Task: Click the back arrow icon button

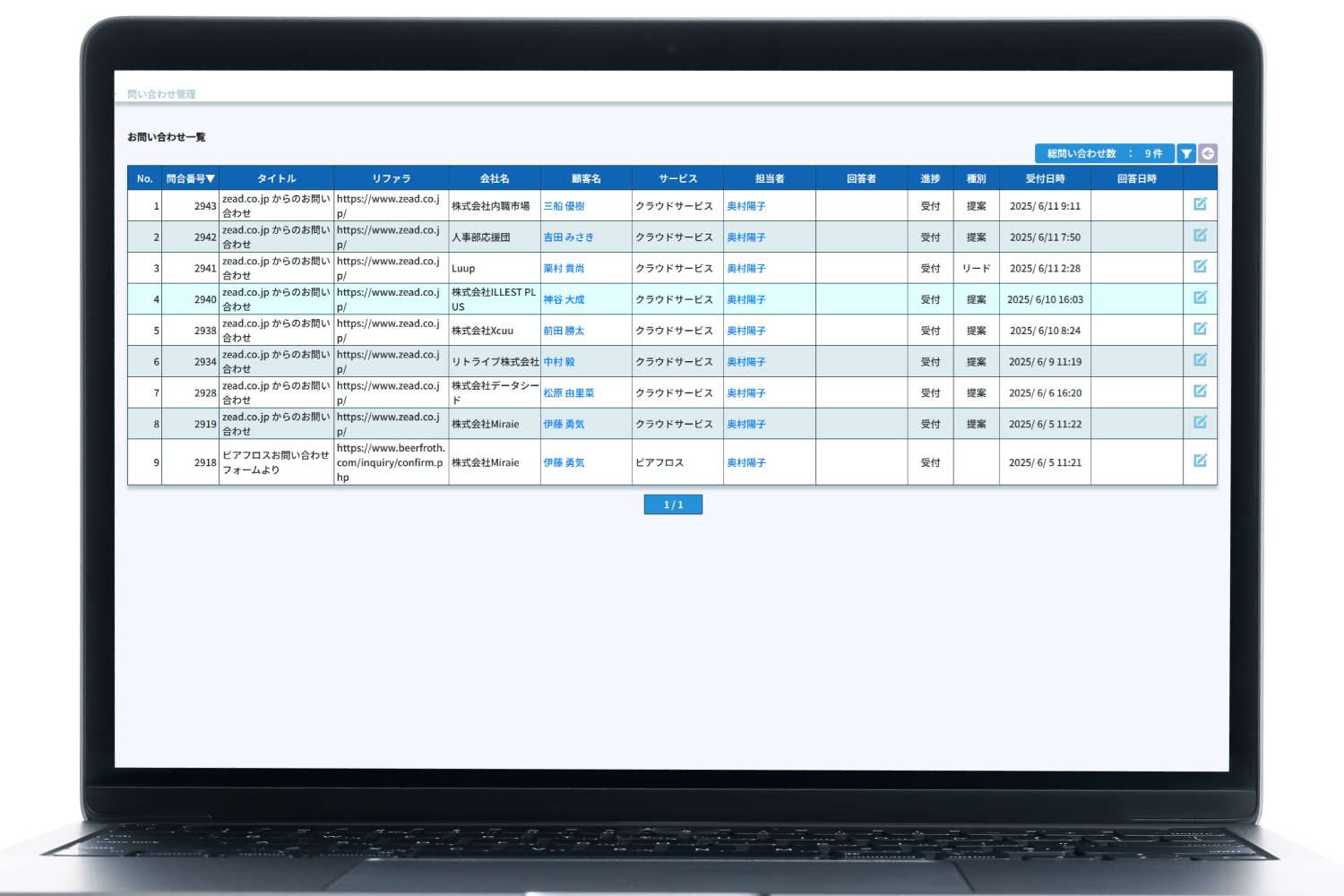Action: point(1208,154)
